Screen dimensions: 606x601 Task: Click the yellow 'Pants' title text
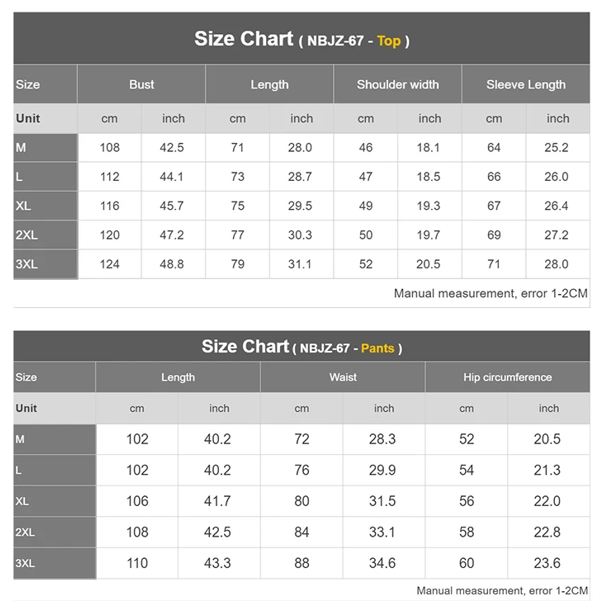tap(378, 348)
